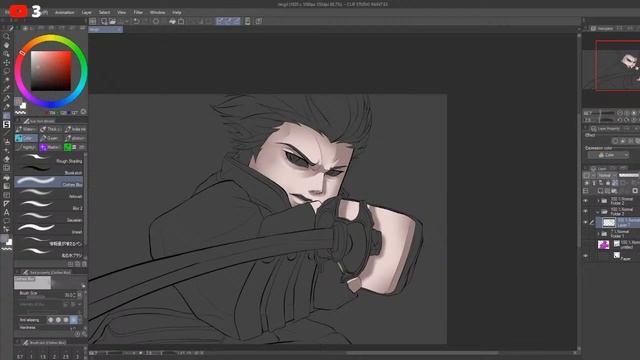This screenshot has height=360, width=640.
Task: Select the Zoom magnifier tool
Action: (x=7, y=36)
